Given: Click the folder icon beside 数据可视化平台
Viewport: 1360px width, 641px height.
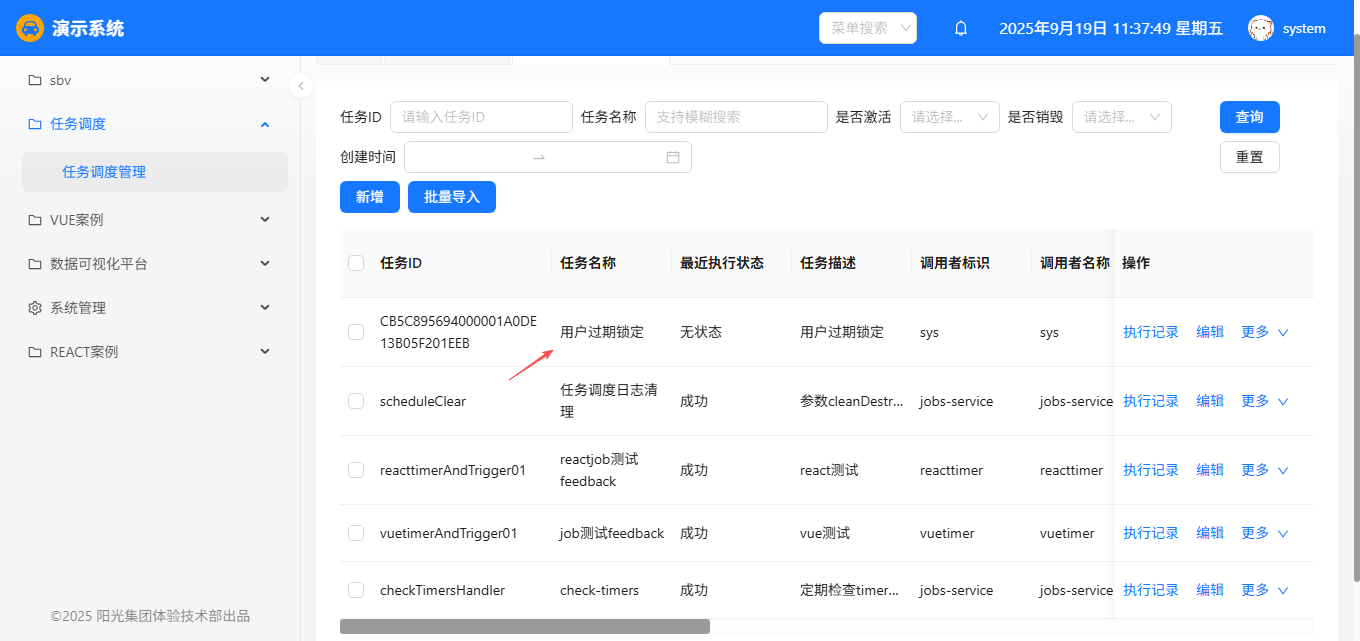Looking at the screenshot, I should point(35,264).
